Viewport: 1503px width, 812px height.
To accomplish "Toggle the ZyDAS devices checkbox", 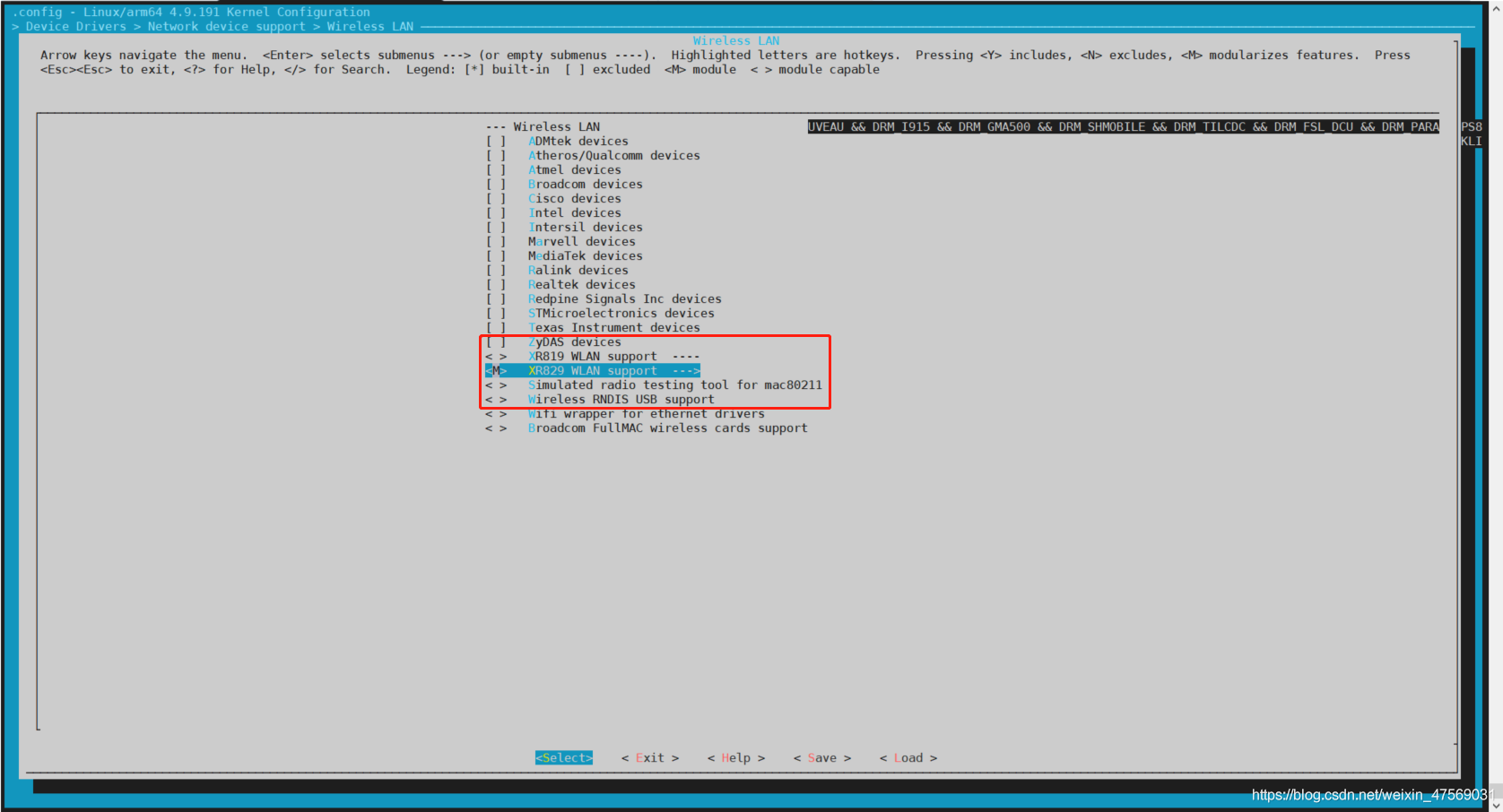I will [496, 342].
